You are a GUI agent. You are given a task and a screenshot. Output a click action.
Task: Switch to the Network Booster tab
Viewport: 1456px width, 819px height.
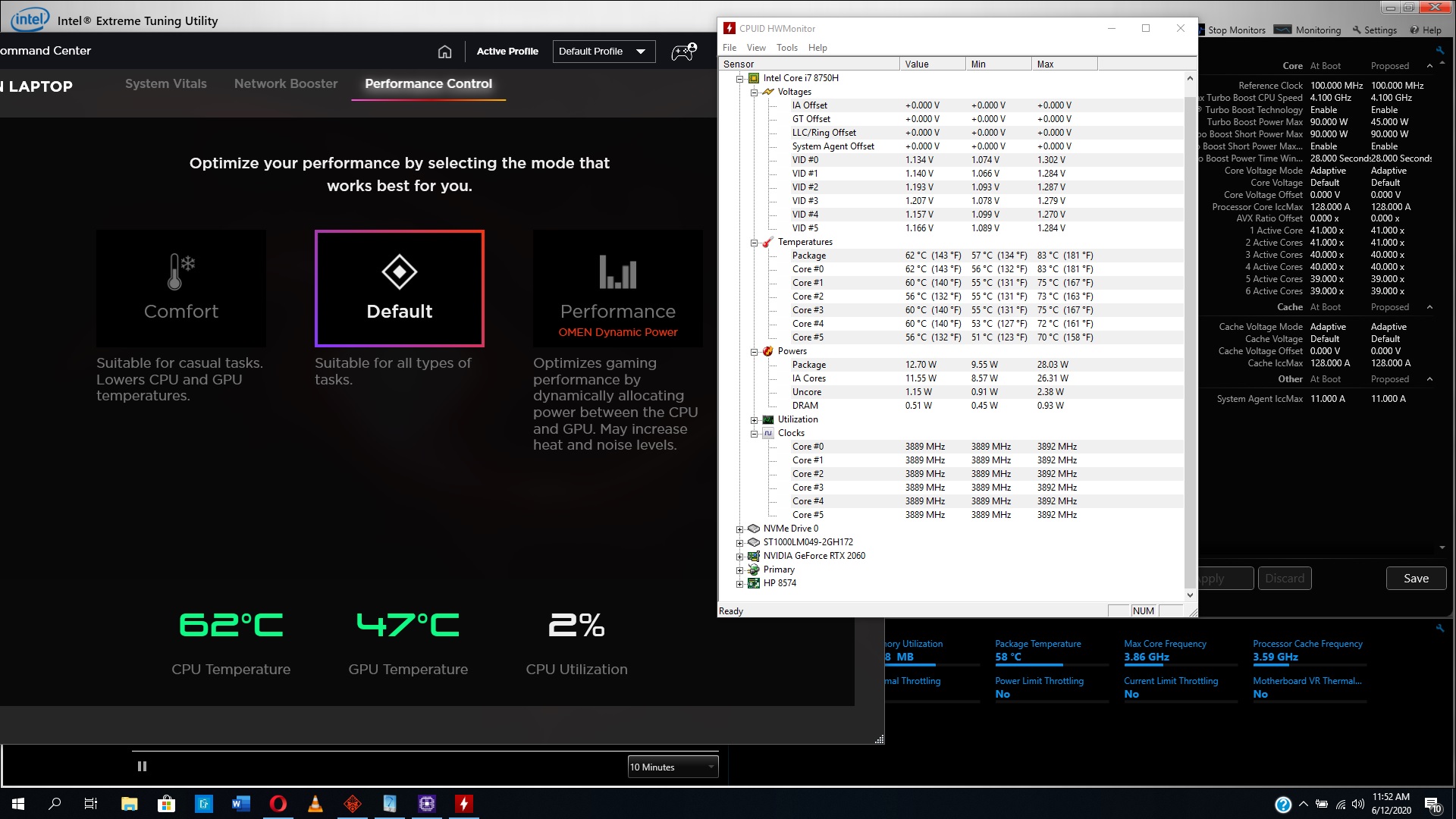click(286, 83)
